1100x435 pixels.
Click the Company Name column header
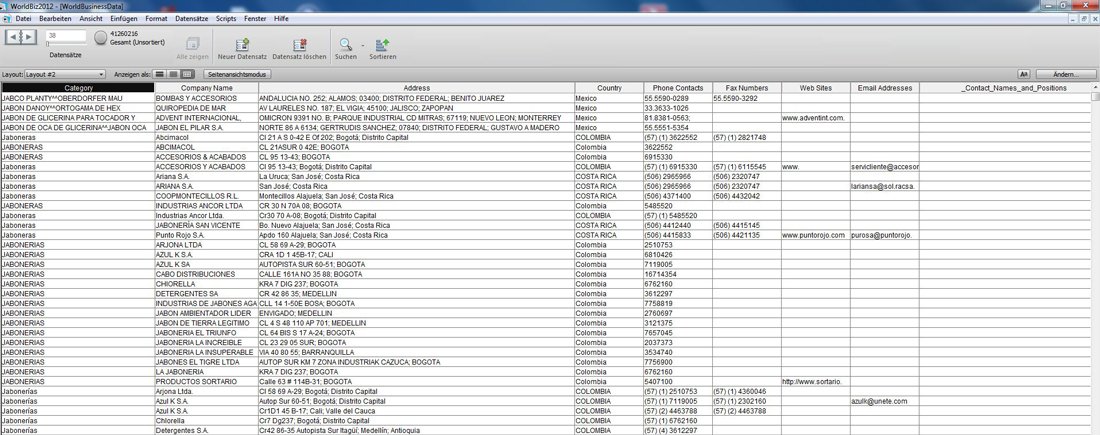pos(206,88)
